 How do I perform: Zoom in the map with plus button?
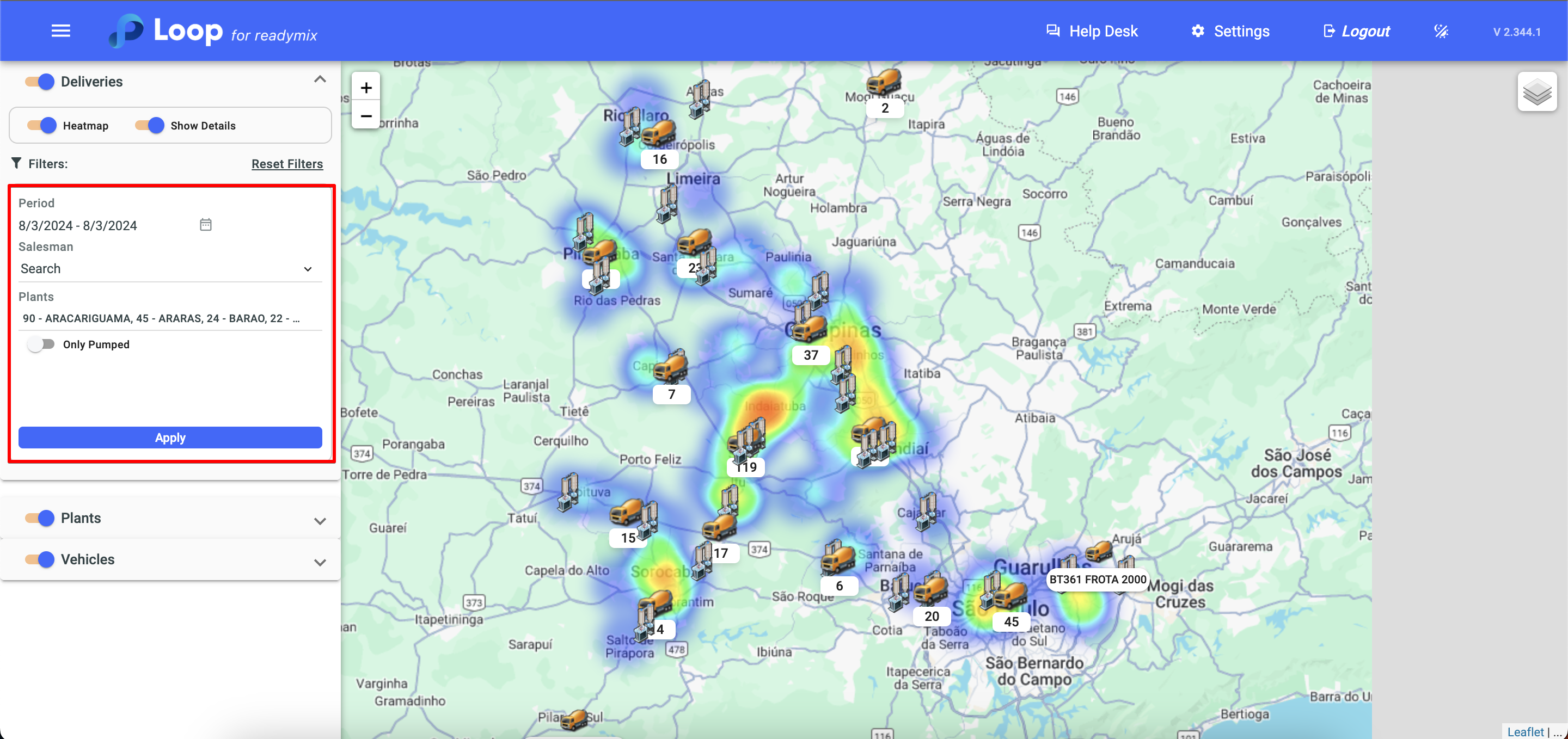[366, 88]
